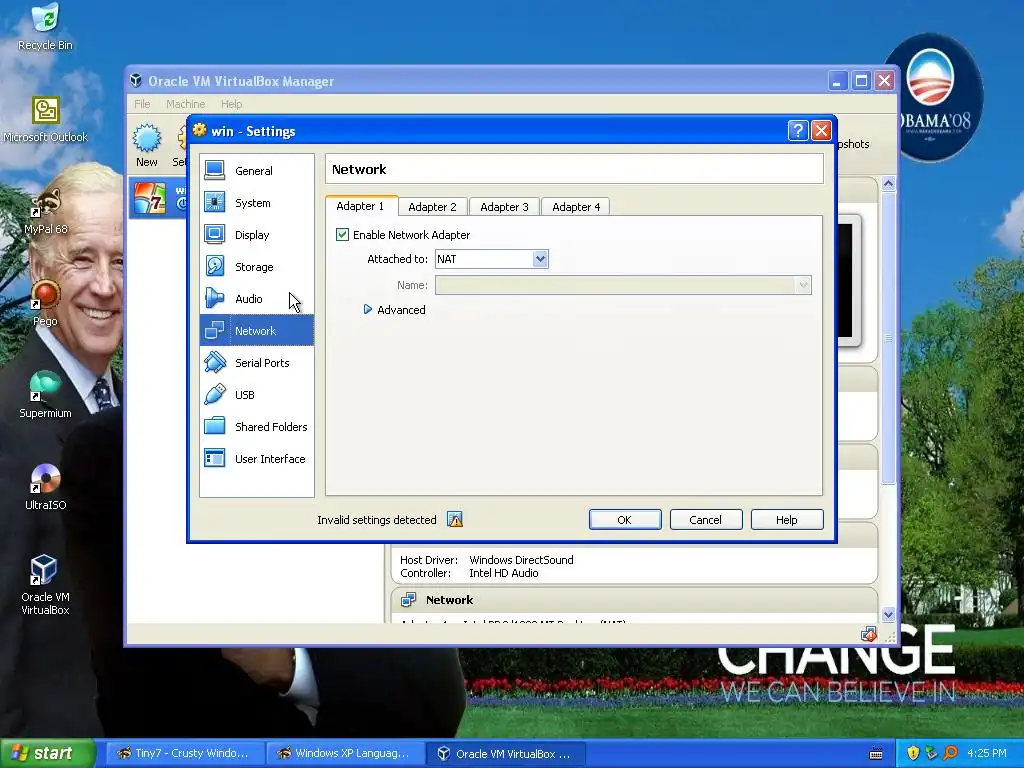Click the Network section icon in VirtualBox details
Image resolution: width=1024 pixels, height=768 pixels.
[409, 600]
